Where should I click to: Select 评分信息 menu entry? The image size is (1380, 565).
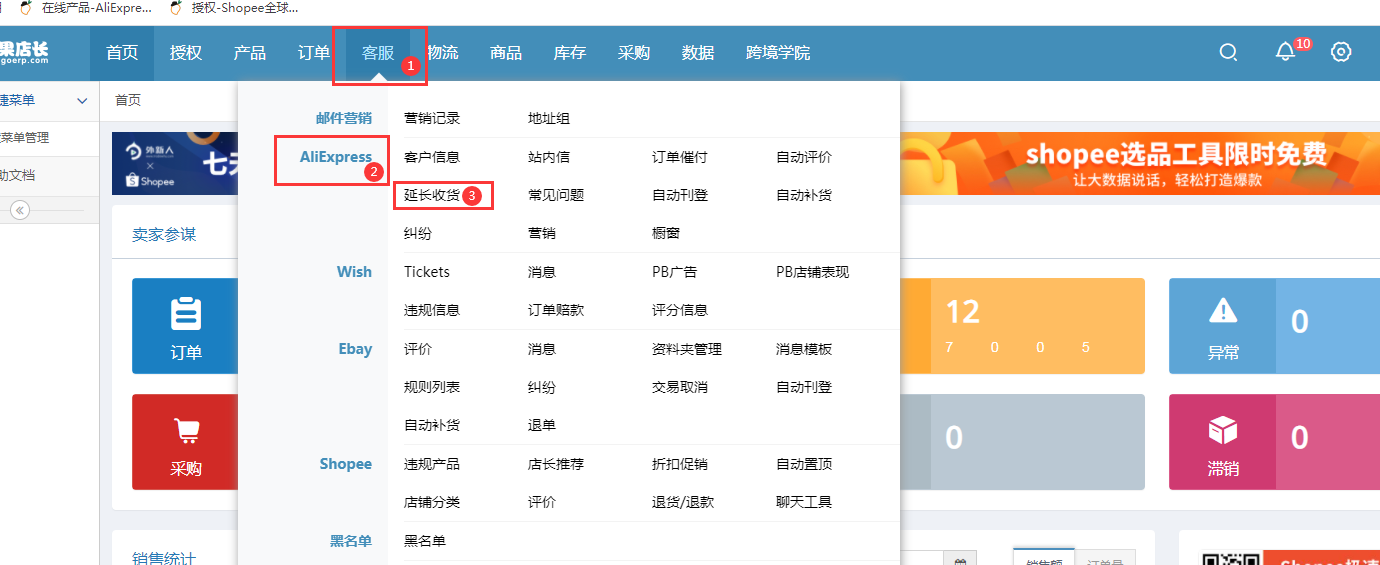click(x=680, y=310)
